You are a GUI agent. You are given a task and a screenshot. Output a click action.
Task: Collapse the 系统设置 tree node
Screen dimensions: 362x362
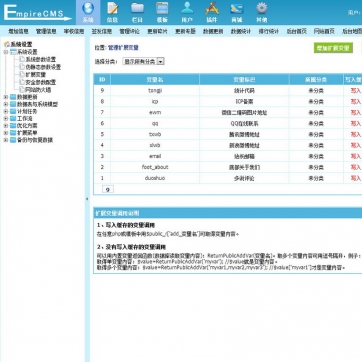(x=6, y=52)
